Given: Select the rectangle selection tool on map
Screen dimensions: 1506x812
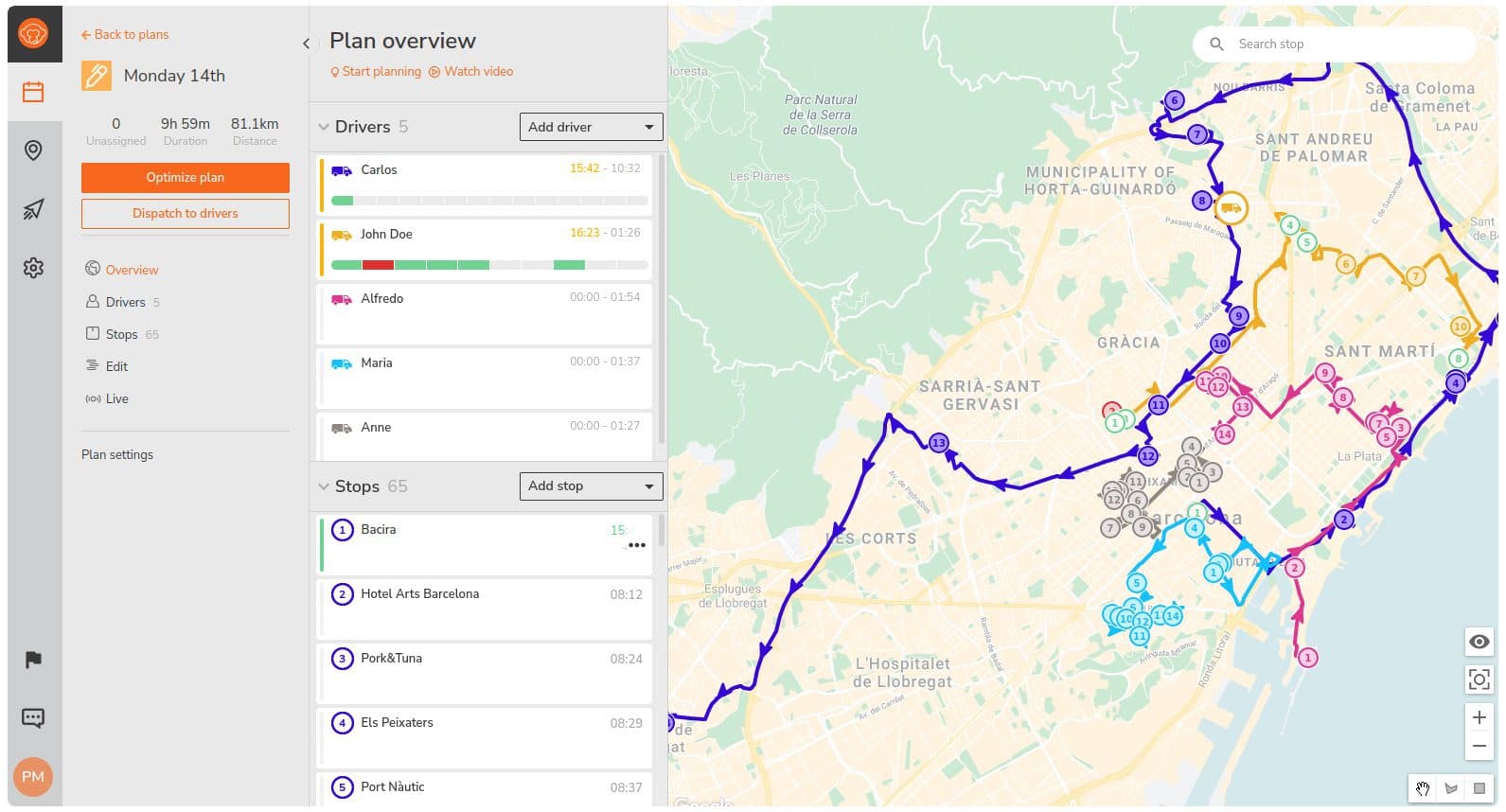Looking at the screenshot, I should pos(1479,788).
